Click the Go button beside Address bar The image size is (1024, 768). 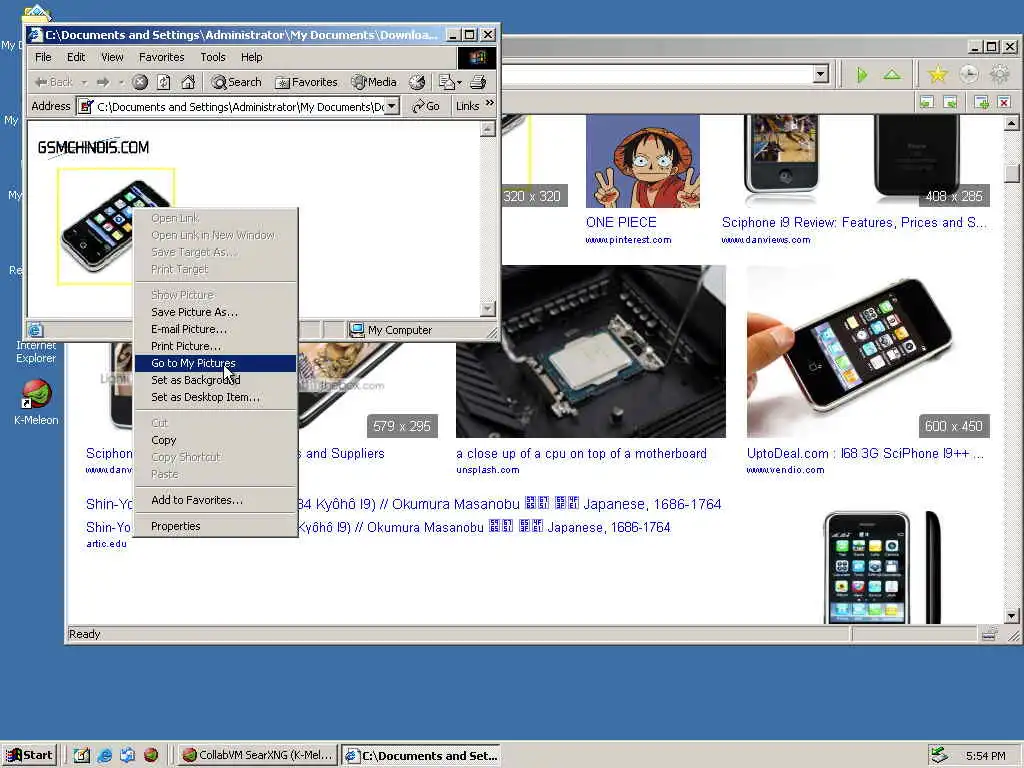pos(426,106)
